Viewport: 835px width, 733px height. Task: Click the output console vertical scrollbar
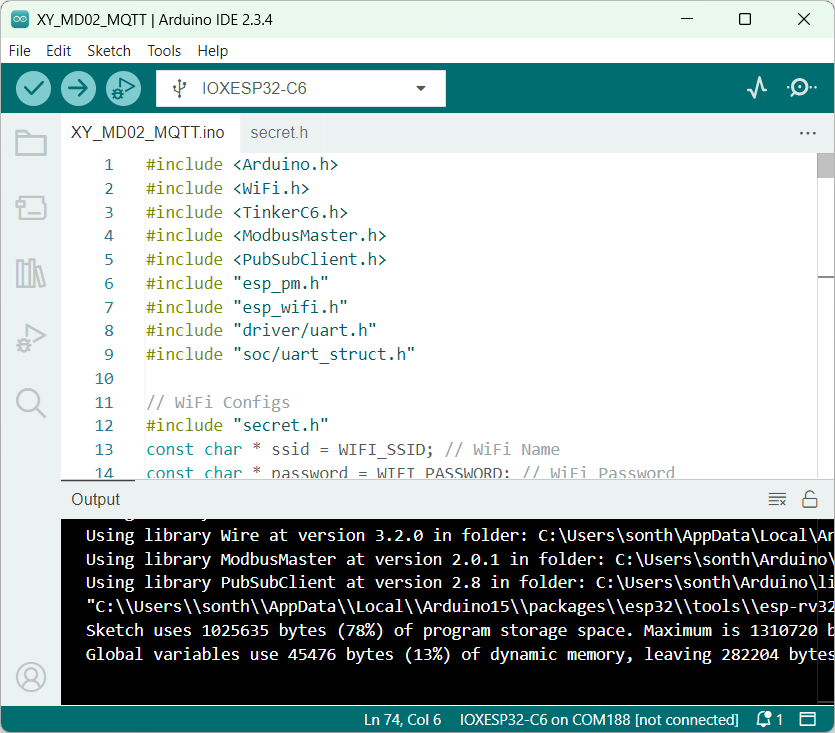(825, 611)
